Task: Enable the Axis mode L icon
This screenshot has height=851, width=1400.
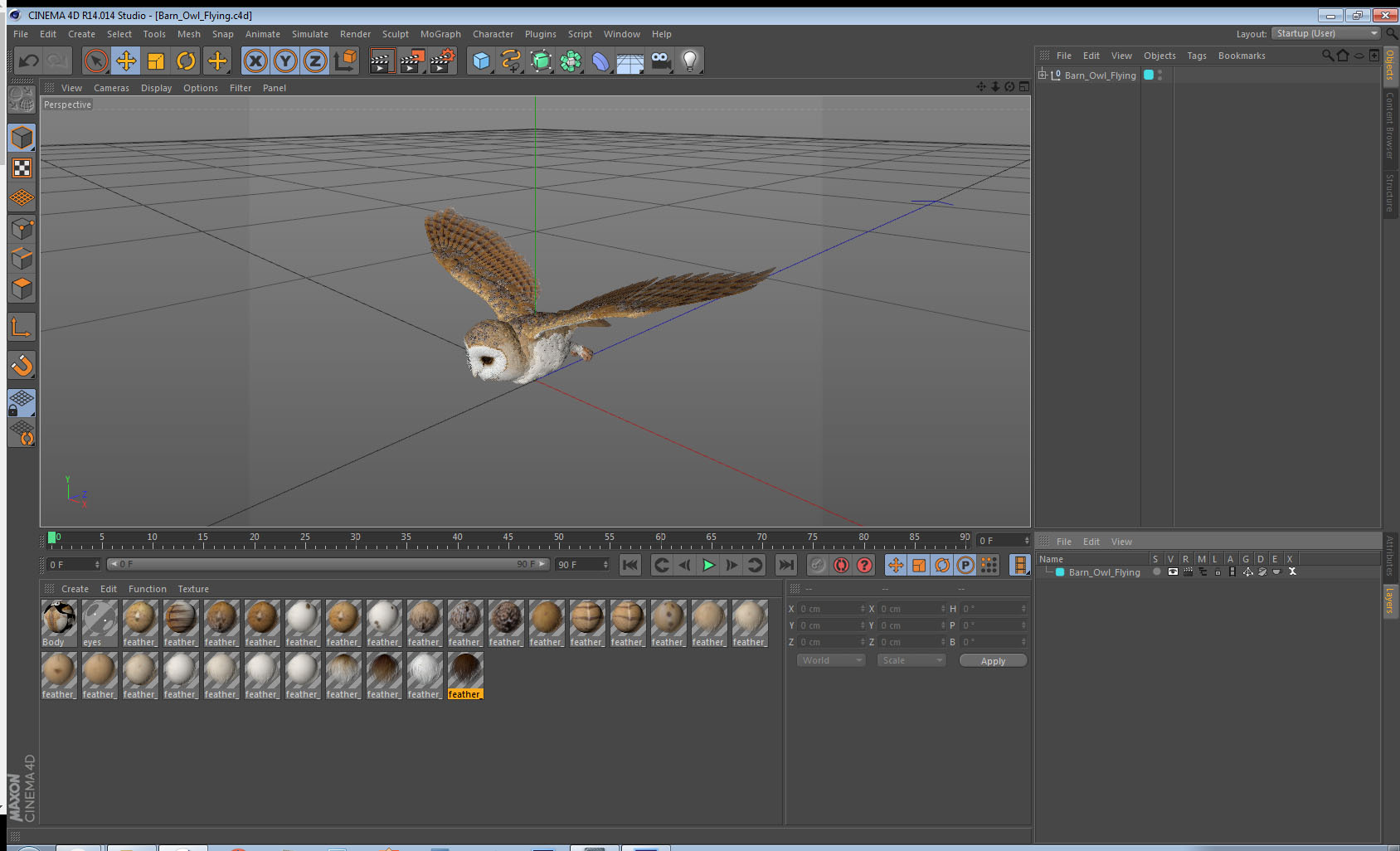Action: [x=22, y=328]
